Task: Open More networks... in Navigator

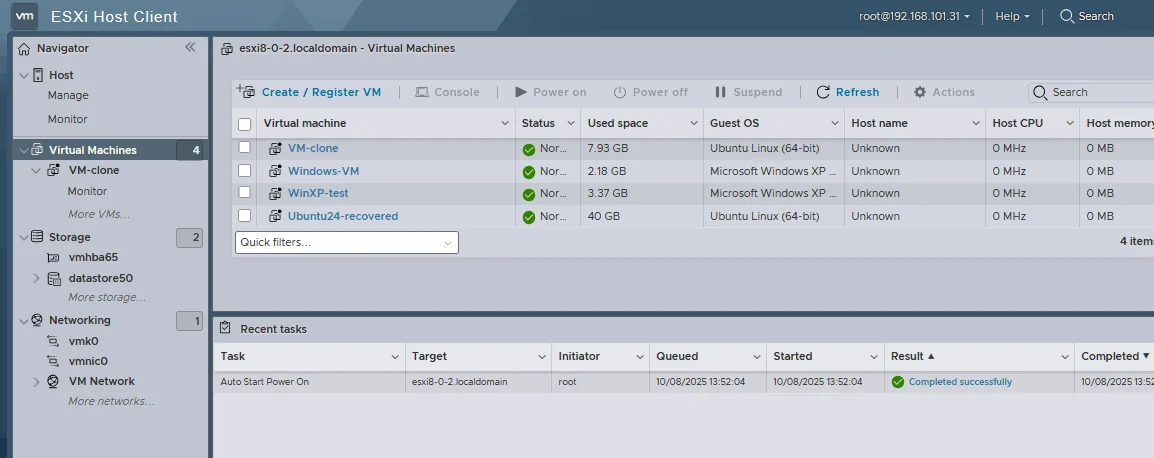Action: pyautogui.click(x=111, y=401)
